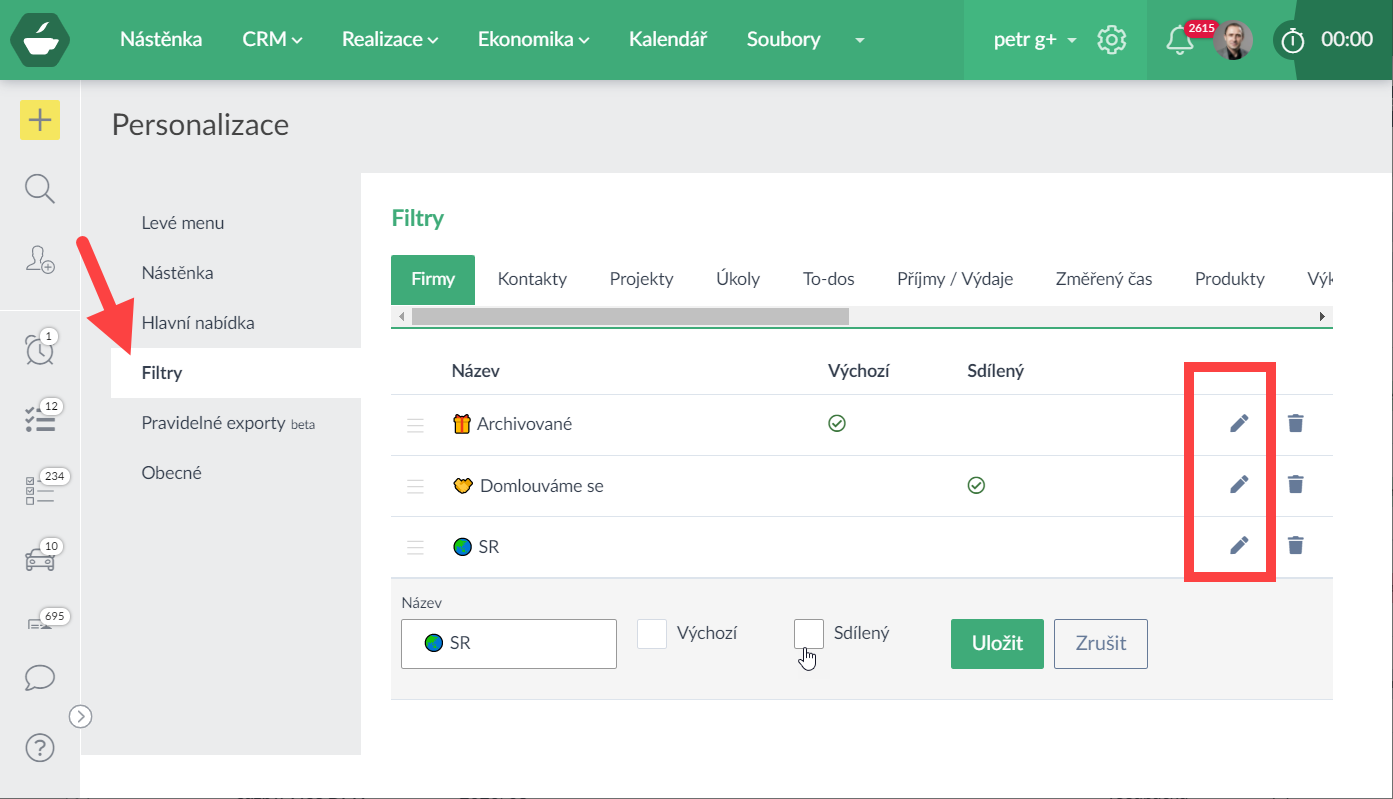
Task: Click the add contact person icon
Action: [40, 259]
